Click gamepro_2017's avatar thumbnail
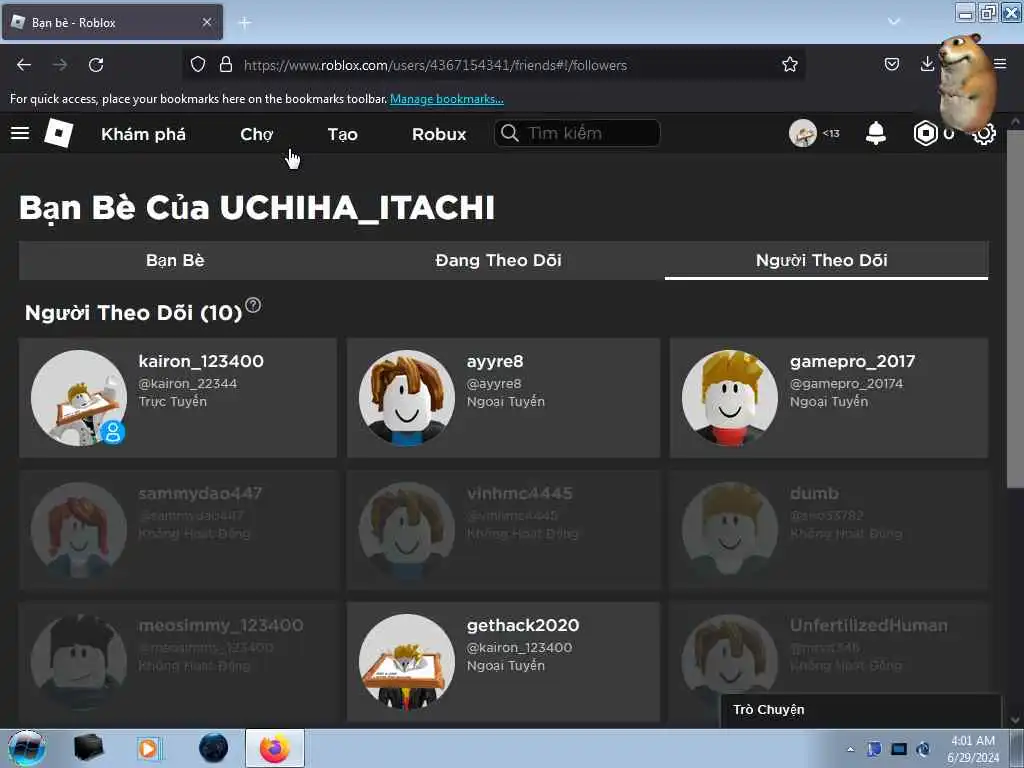Screen dimensions: 1024x768 [x=729, y=398]
